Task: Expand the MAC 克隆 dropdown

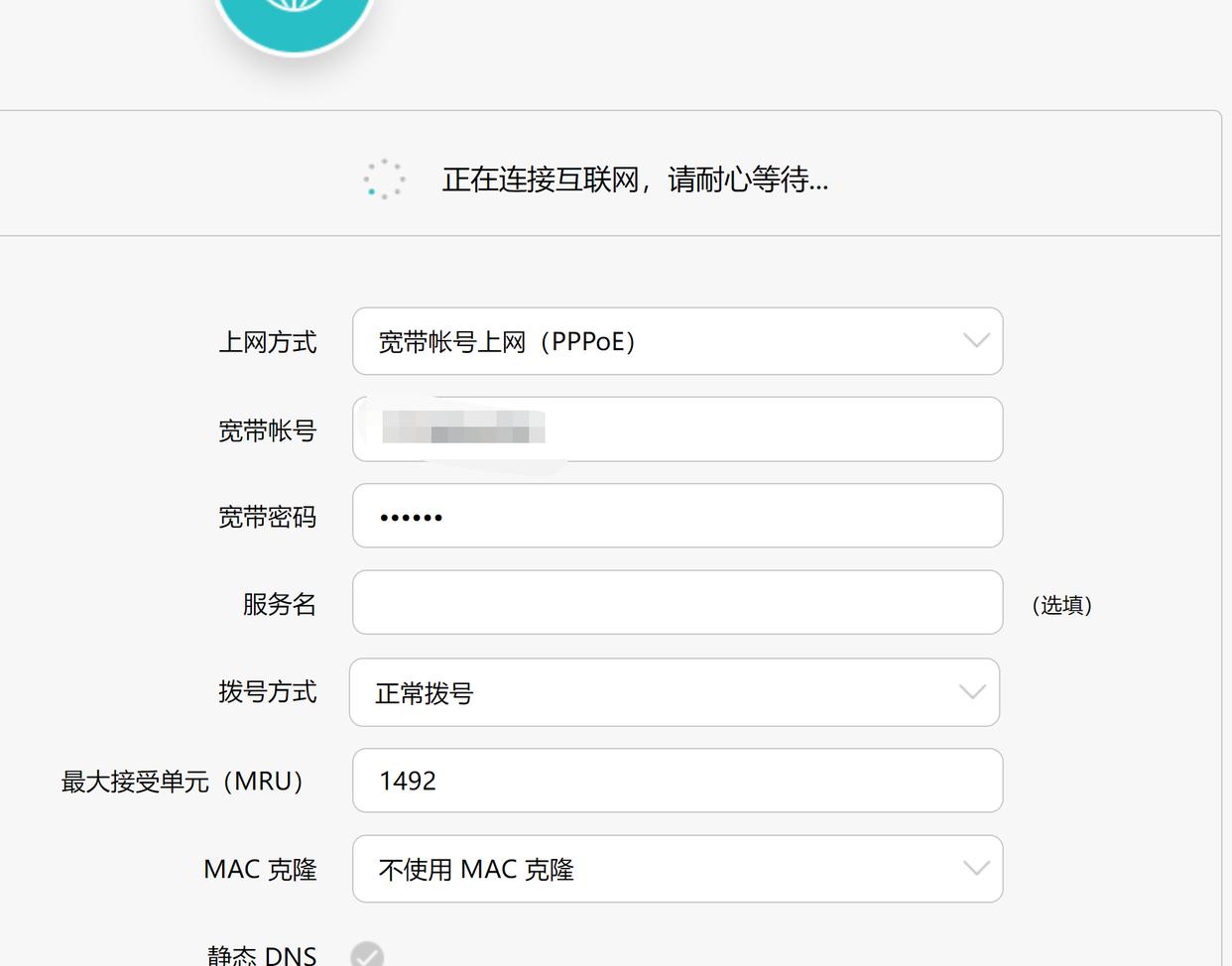Action: point(677,868)
